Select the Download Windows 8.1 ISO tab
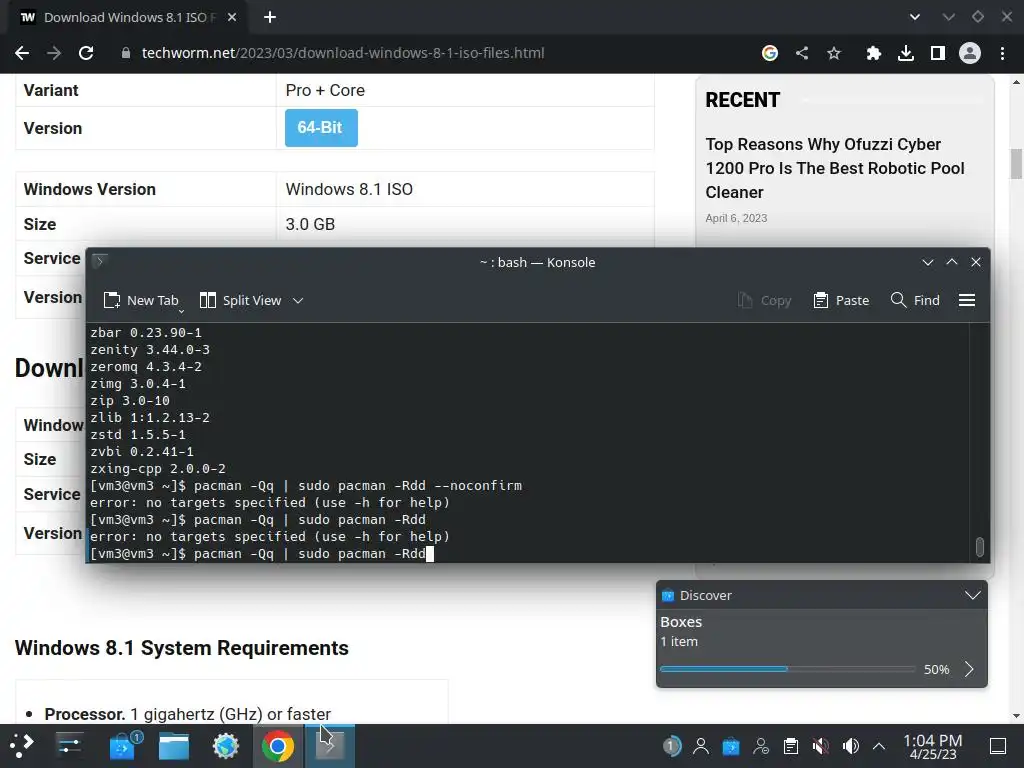The width and height of the screenshot is (1024, 768). point(123,18)
